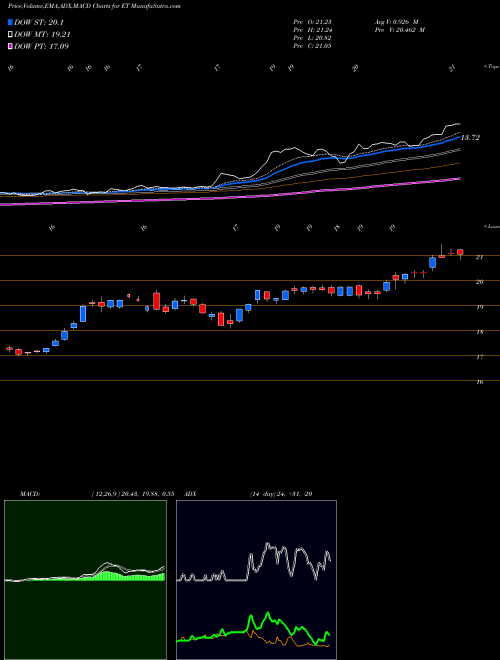
Task: Click the 'Pre V: 20.462 M' value
Action: coord(399,30)
